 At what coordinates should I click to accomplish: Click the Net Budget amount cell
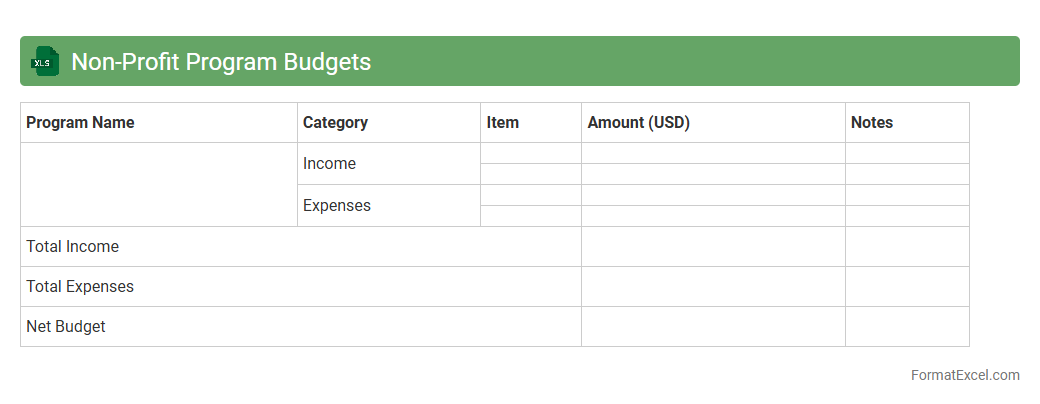(713, 327)
